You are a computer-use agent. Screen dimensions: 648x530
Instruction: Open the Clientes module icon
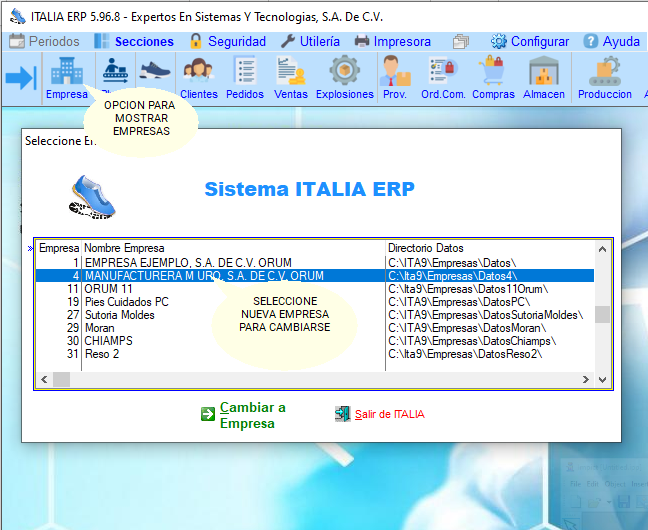(198, 78)
